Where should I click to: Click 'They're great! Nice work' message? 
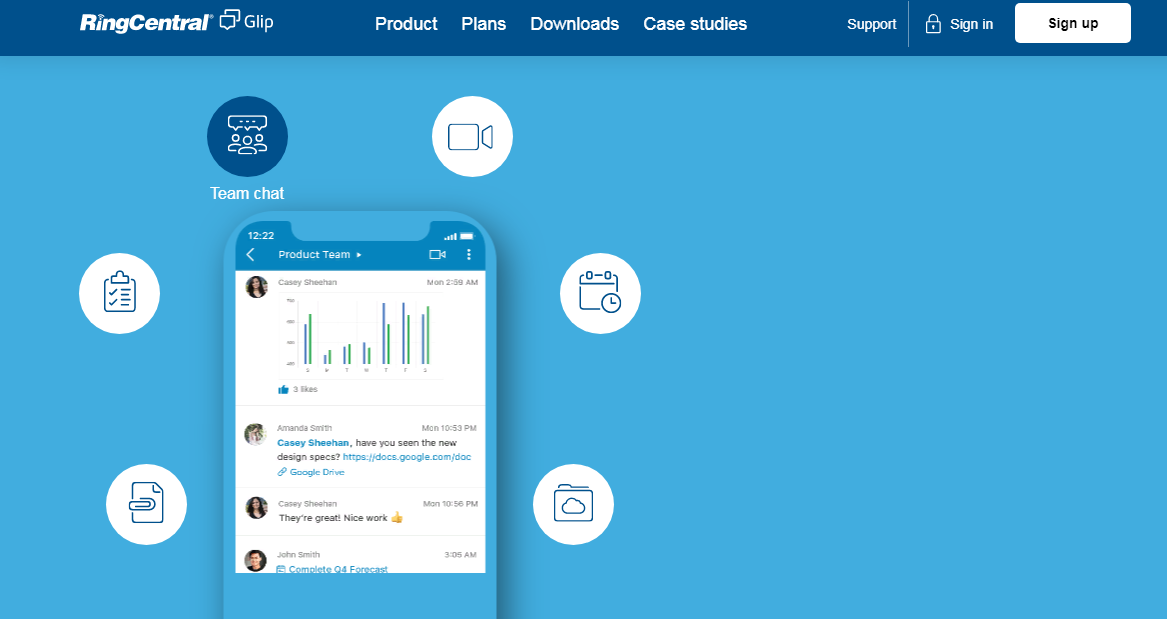coord(341,518)
